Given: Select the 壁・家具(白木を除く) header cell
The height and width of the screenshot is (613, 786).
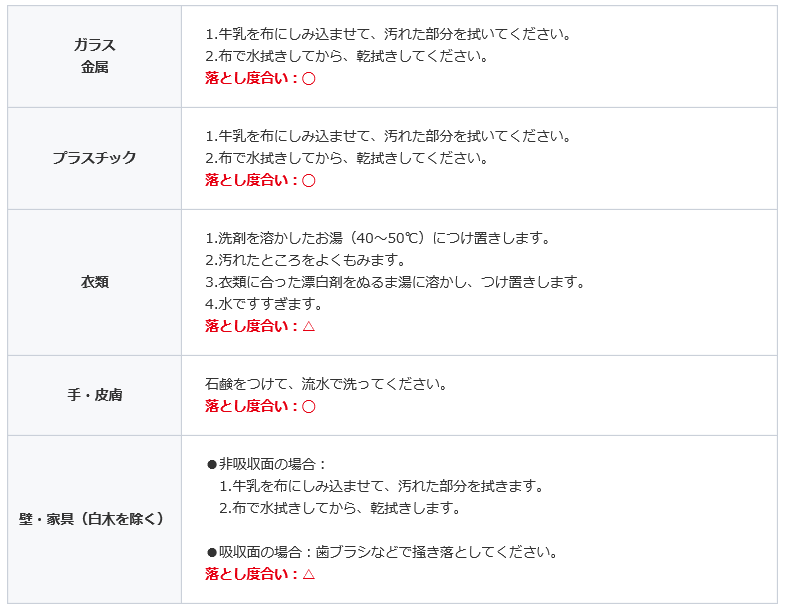Looking at the screenshot, I should (x=94, y=519).
